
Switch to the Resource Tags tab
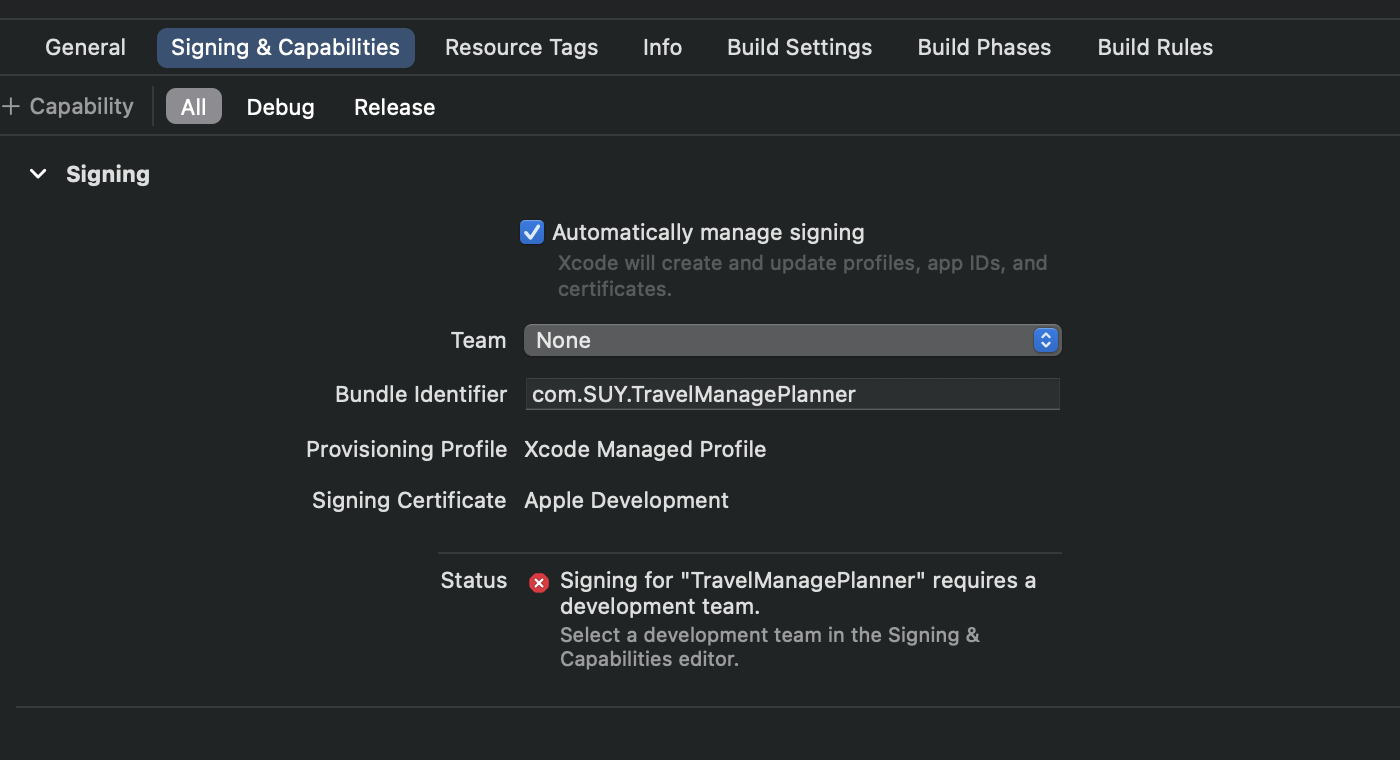pos(521,47)
